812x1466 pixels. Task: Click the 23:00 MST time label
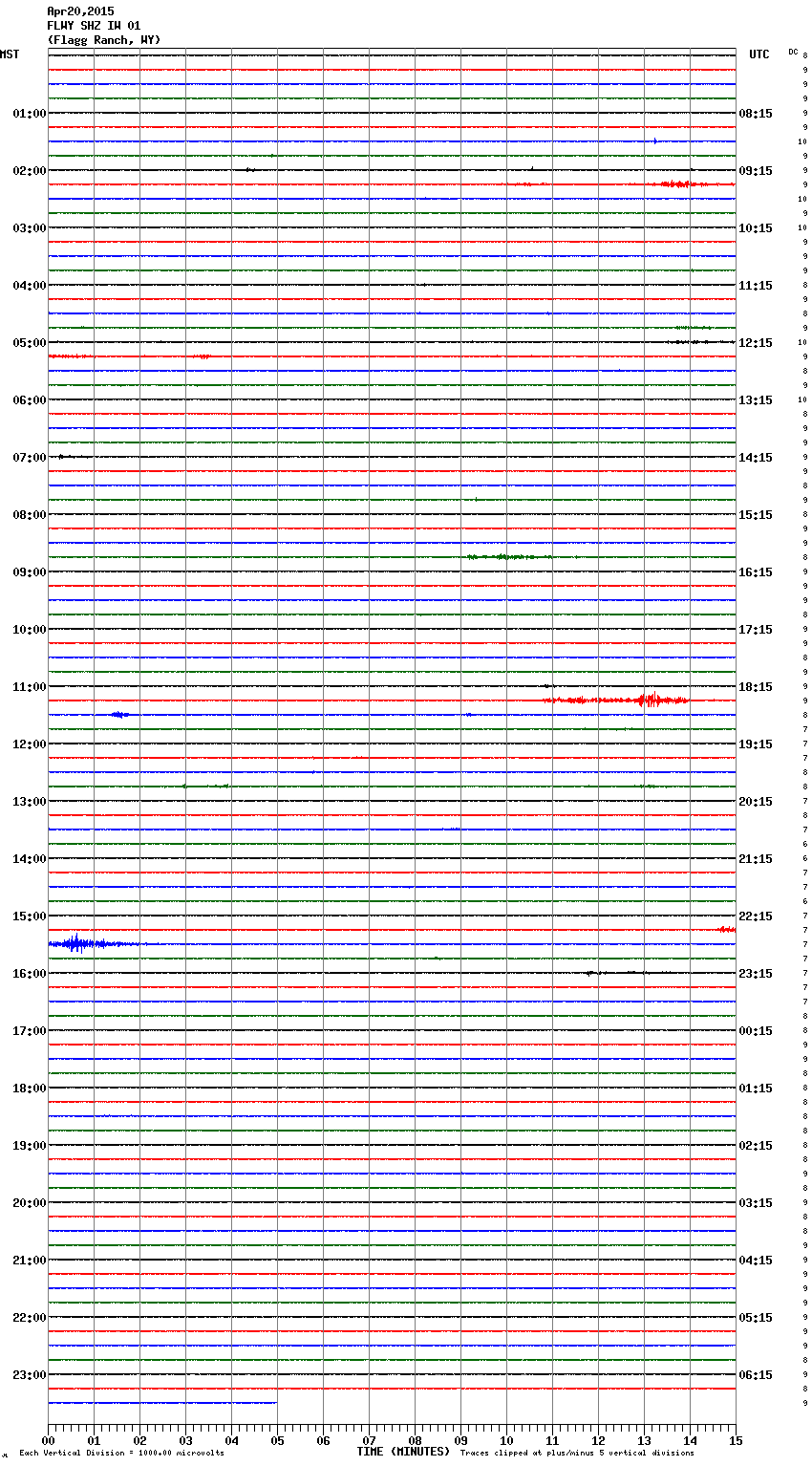tap(29, 1375)
